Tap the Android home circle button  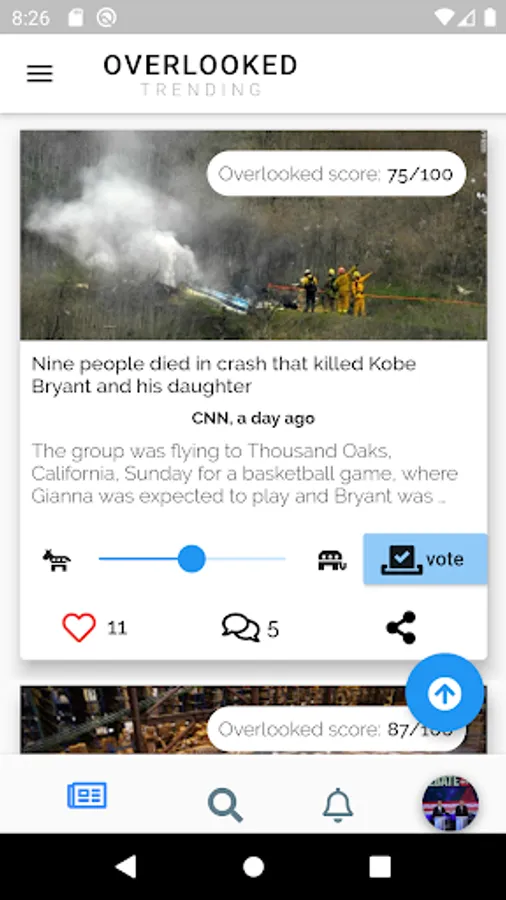tap(253, 867)
